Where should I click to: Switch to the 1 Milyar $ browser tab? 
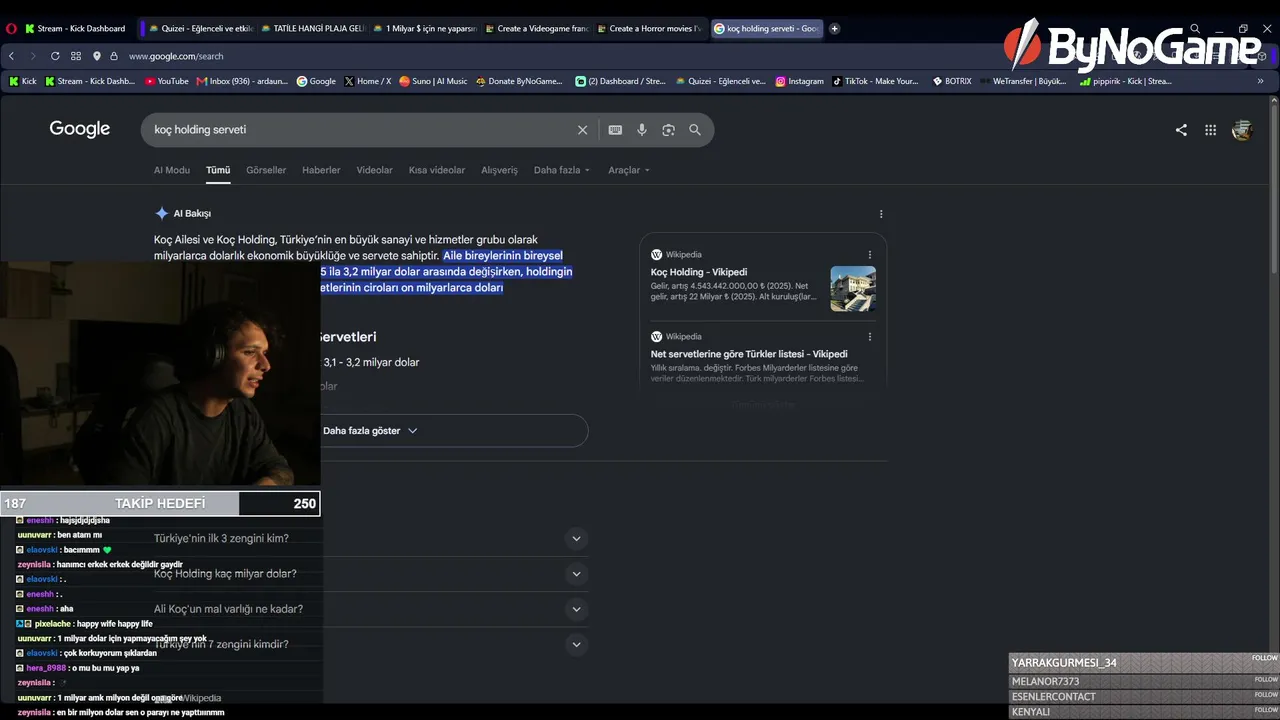(424, 29)
